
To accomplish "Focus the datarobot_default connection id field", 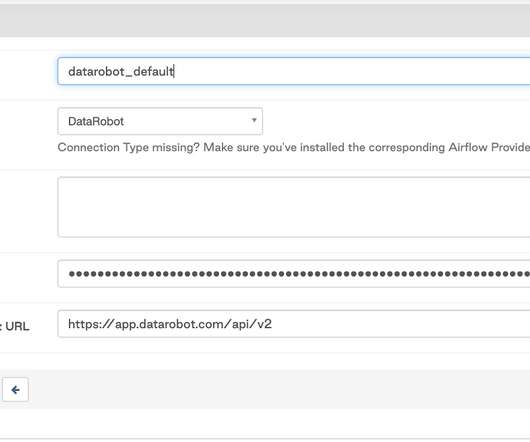I will point(294,71).
